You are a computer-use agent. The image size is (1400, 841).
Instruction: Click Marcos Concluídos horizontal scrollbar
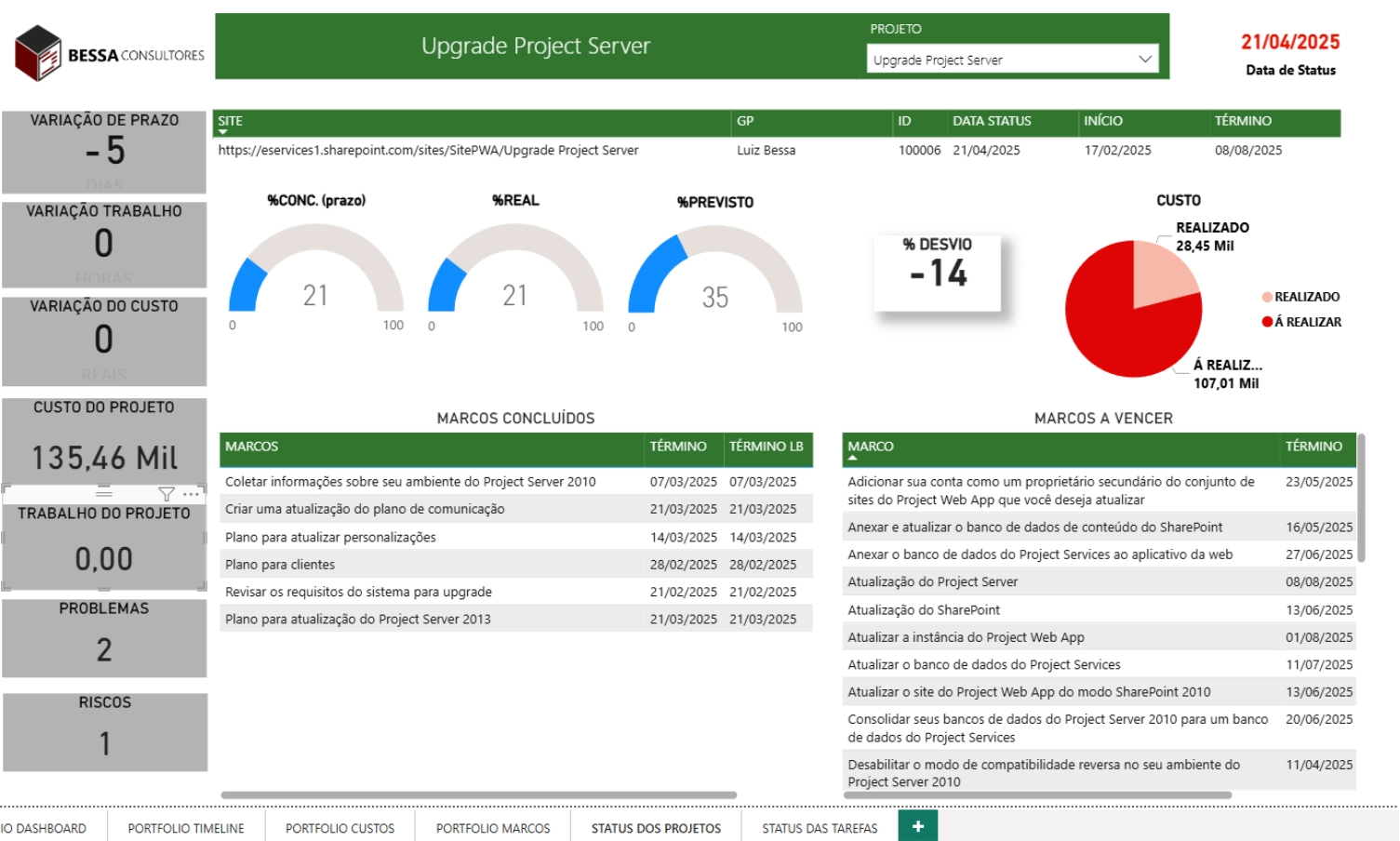click(478, 795)
